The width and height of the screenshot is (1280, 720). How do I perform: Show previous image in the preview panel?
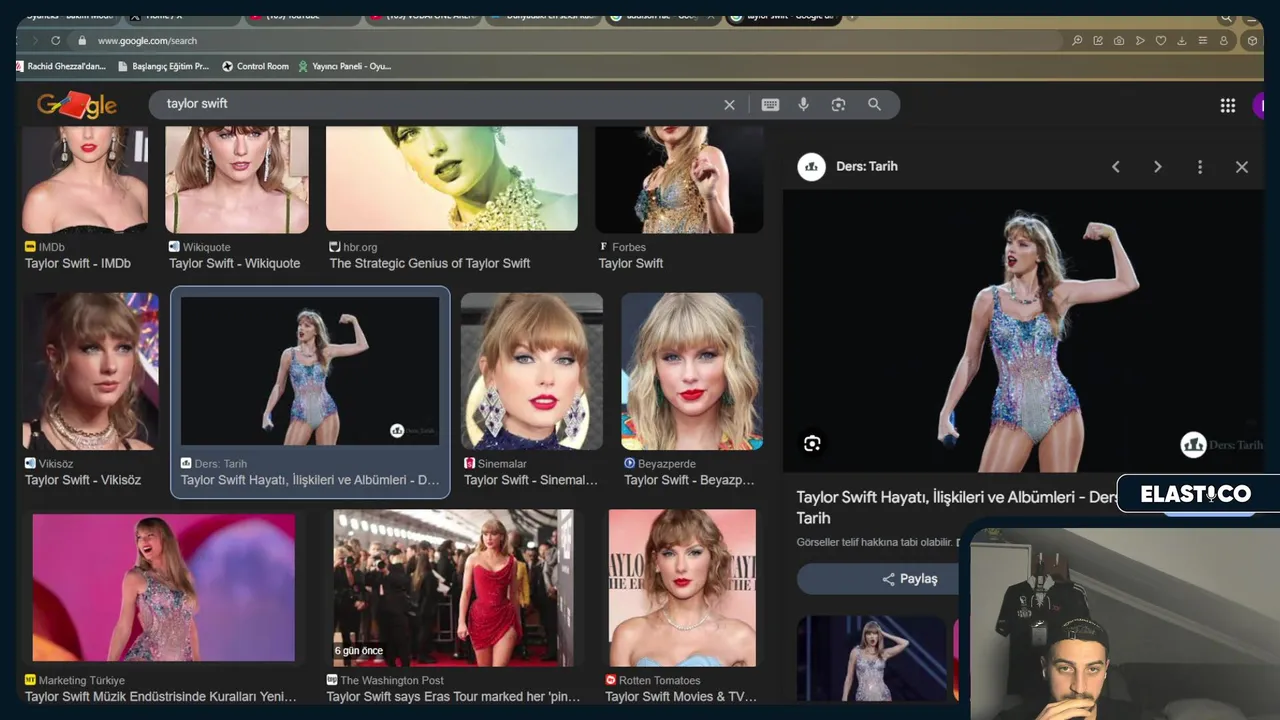1116,167
